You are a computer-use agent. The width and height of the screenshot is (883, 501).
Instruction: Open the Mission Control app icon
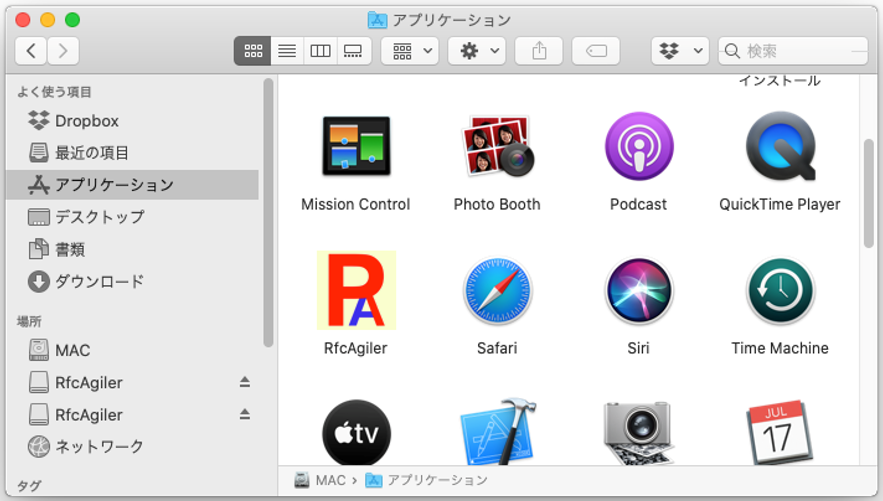356,146
